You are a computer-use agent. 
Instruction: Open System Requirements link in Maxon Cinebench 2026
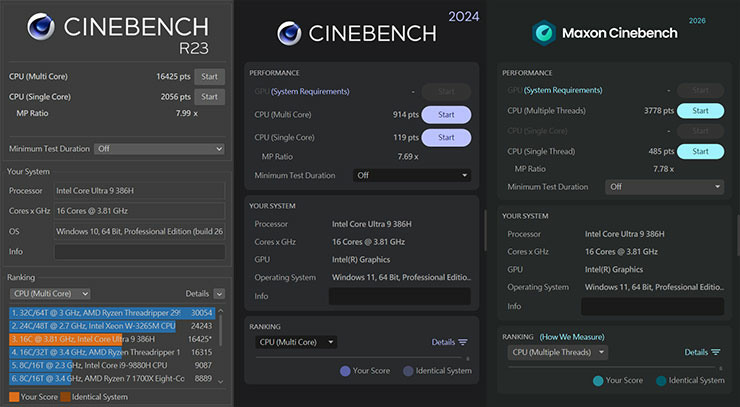click(563, 90)
